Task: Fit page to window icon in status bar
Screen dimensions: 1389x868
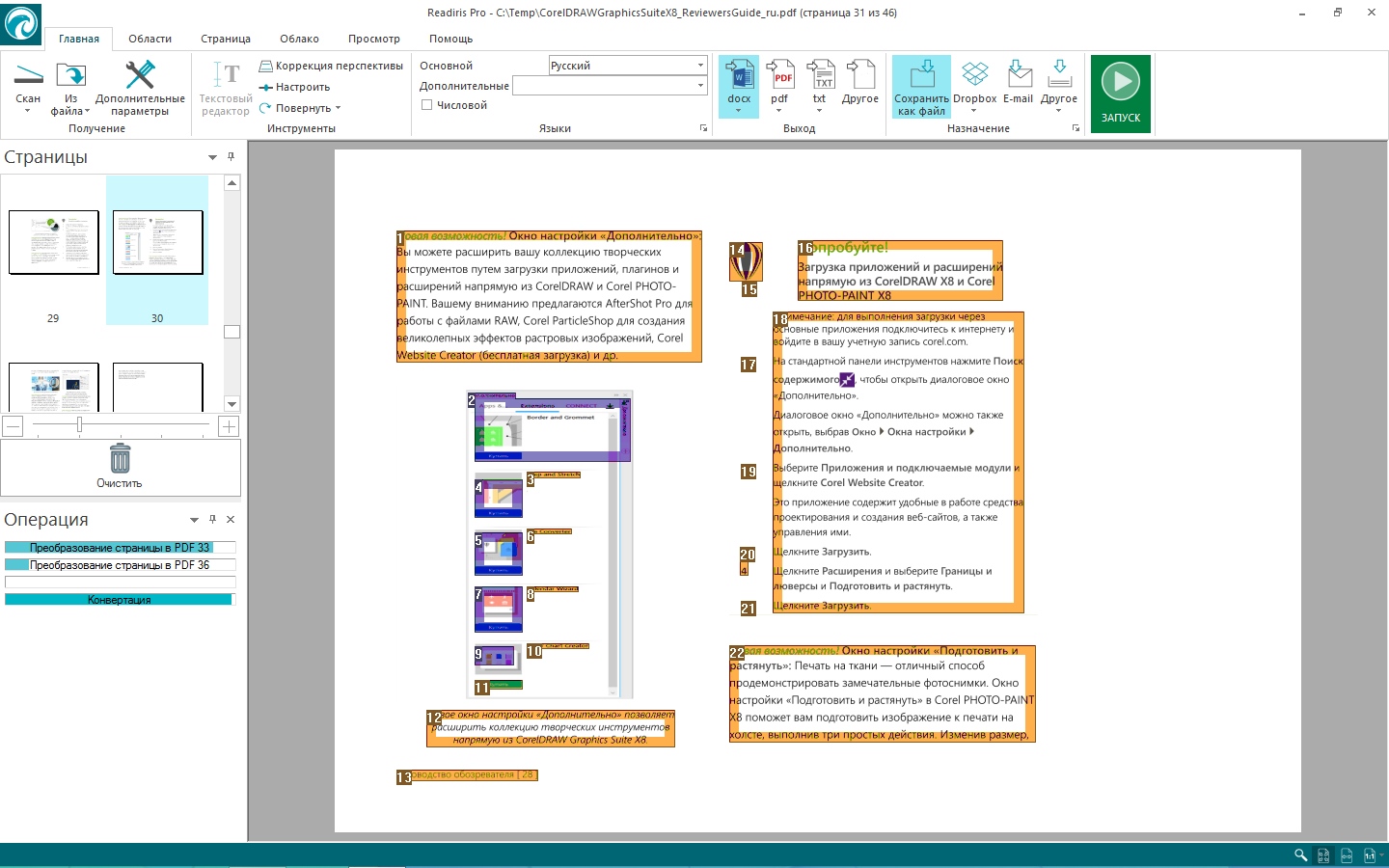Action: tap(1323, 855)
